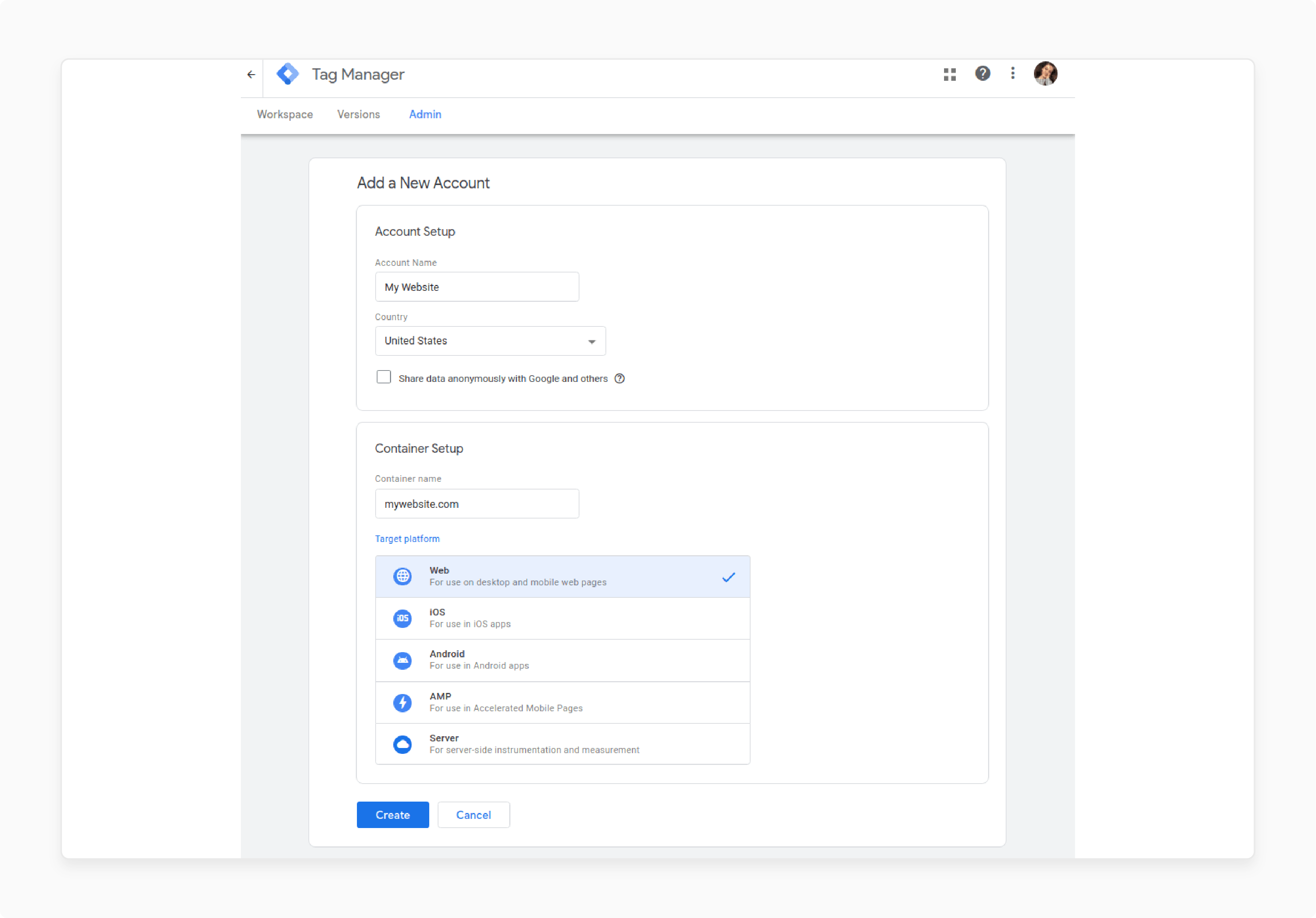The image size is (1316, 918).
Task: Click the Tag Manager logo
Action: [288, 74]
